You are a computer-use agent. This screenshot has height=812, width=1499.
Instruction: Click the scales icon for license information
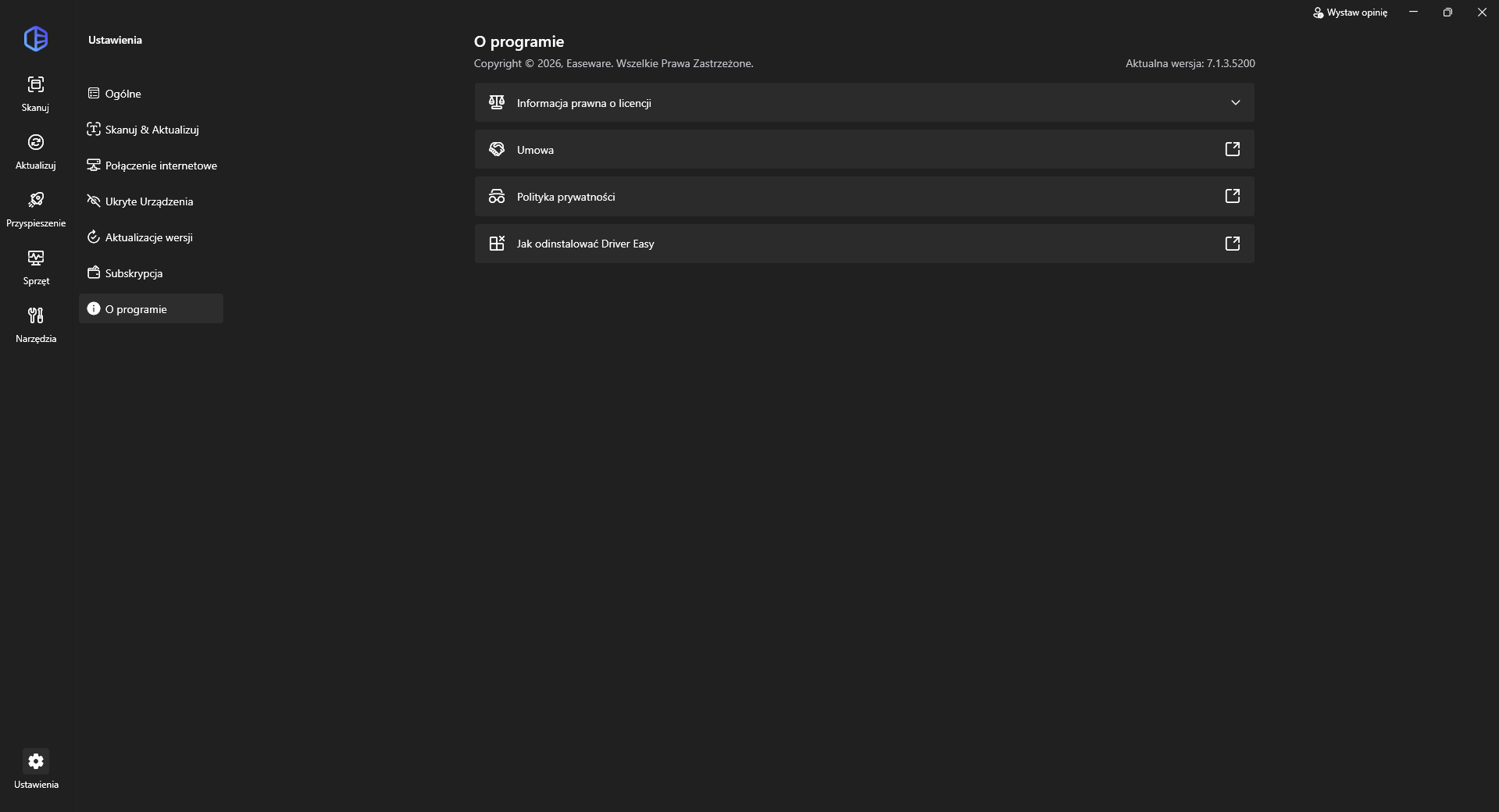point(497,102)
